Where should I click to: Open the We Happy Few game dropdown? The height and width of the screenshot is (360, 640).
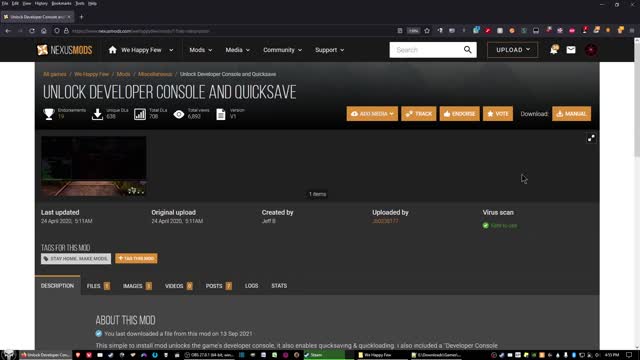(x=171, y=50)
